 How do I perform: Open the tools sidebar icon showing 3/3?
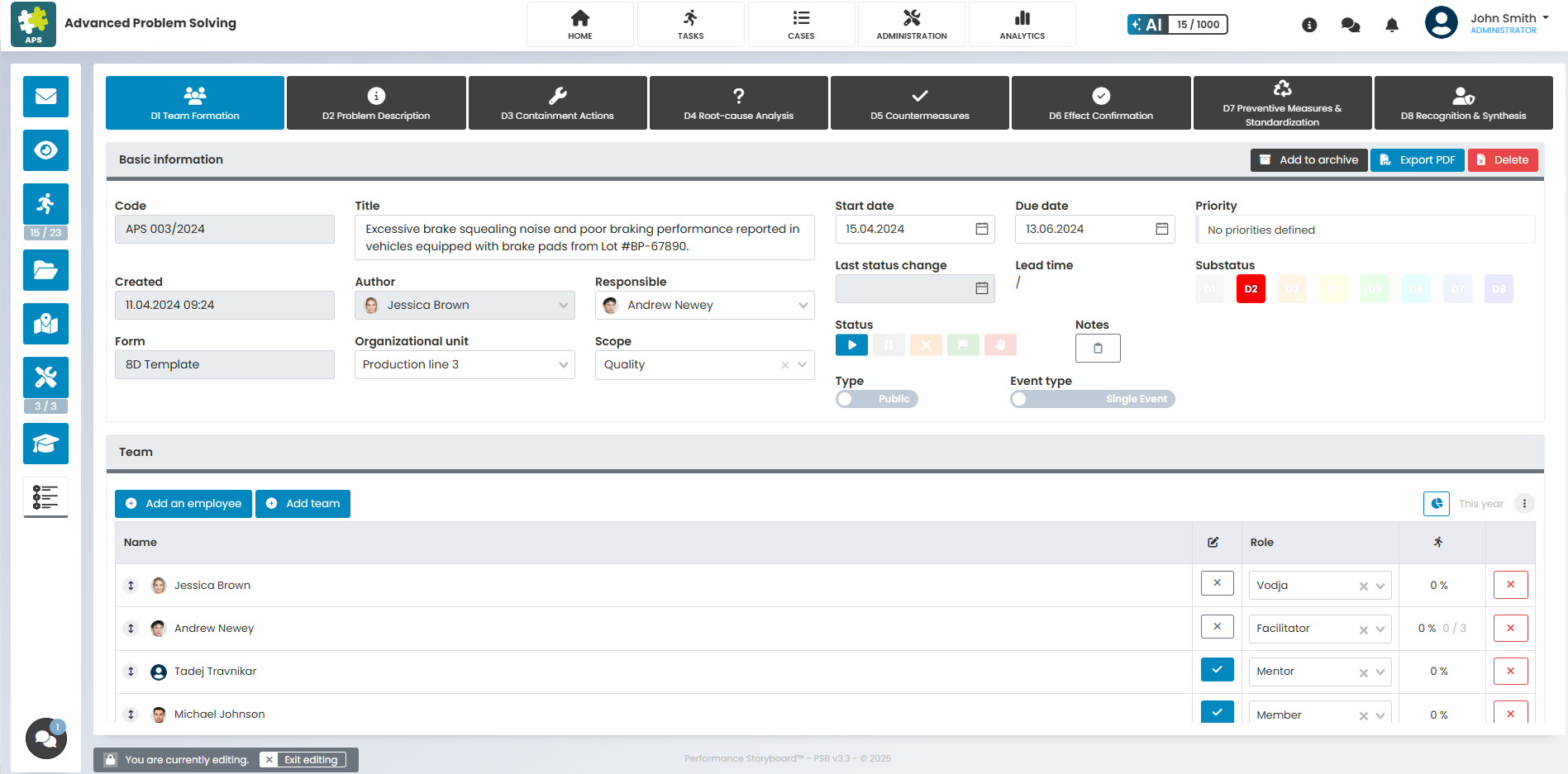pyautogui.click(x=45, y=378)
